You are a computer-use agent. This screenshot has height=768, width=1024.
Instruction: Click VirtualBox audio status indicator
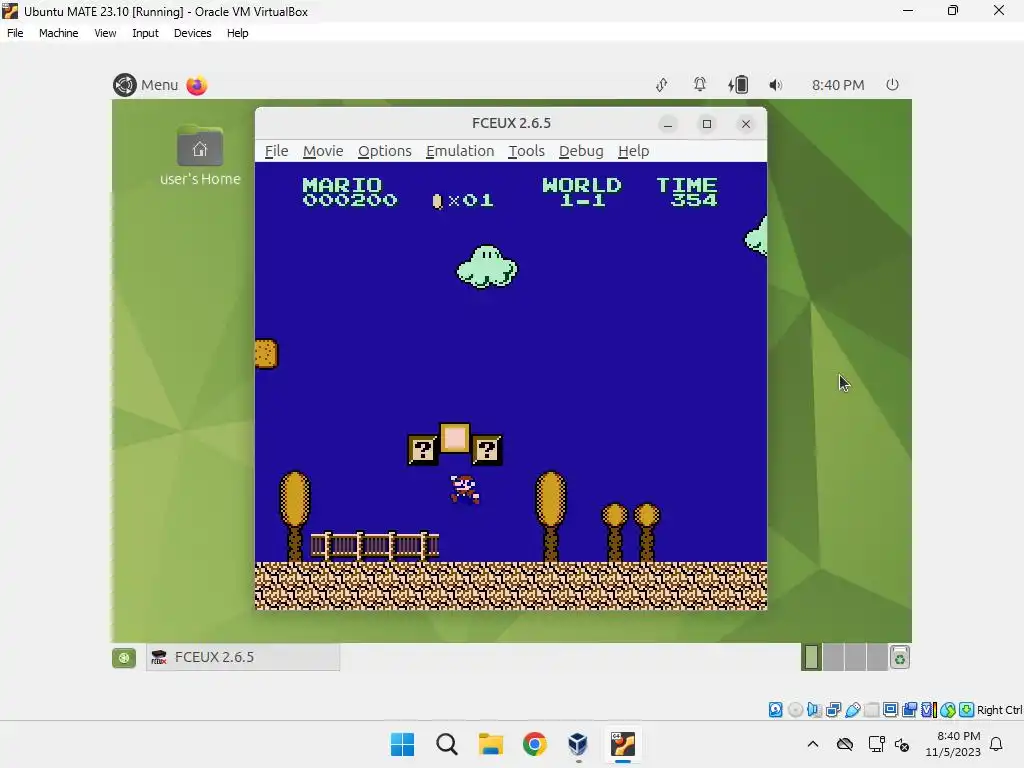(x=814, y=709)
